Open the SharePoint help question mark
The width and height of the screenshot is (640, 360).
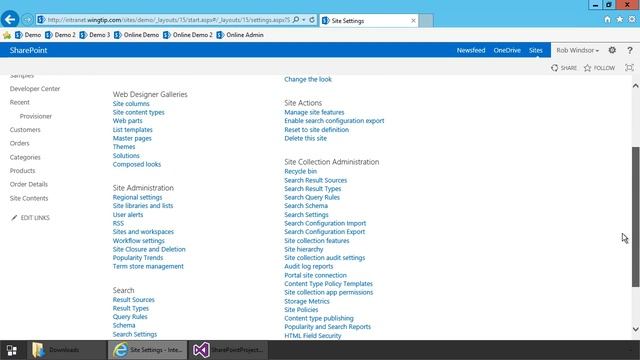(630, 50)
